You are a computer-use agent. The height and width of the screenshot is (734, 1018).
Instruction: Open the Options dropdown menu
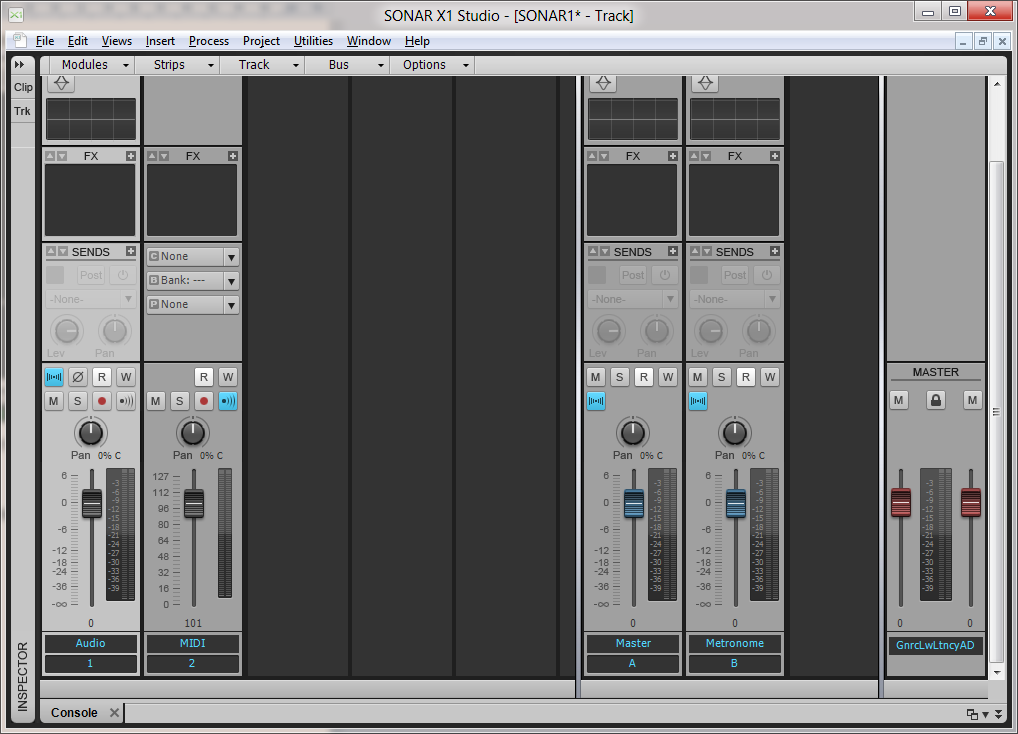point(432,65)
